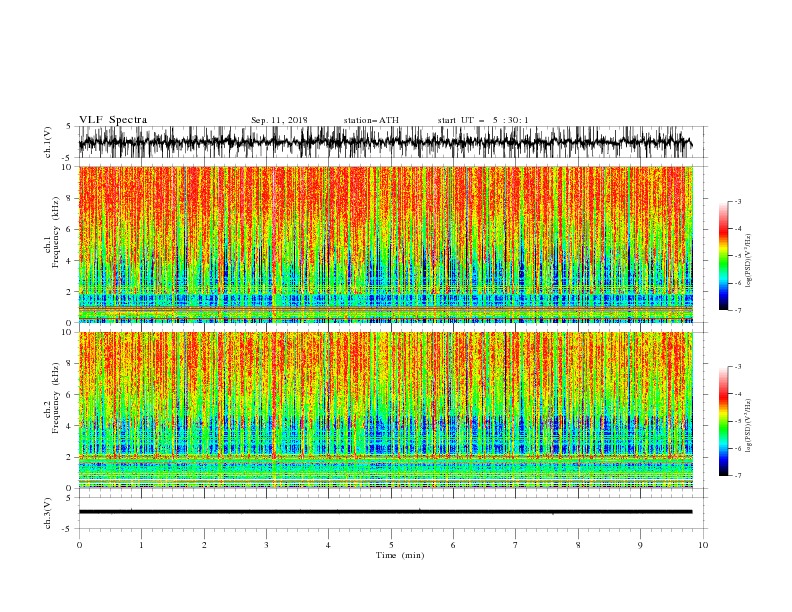This screenshot has width=792, height=612.
Task: Click time axis tick label '0'
Action: click(x=79, y=545)
